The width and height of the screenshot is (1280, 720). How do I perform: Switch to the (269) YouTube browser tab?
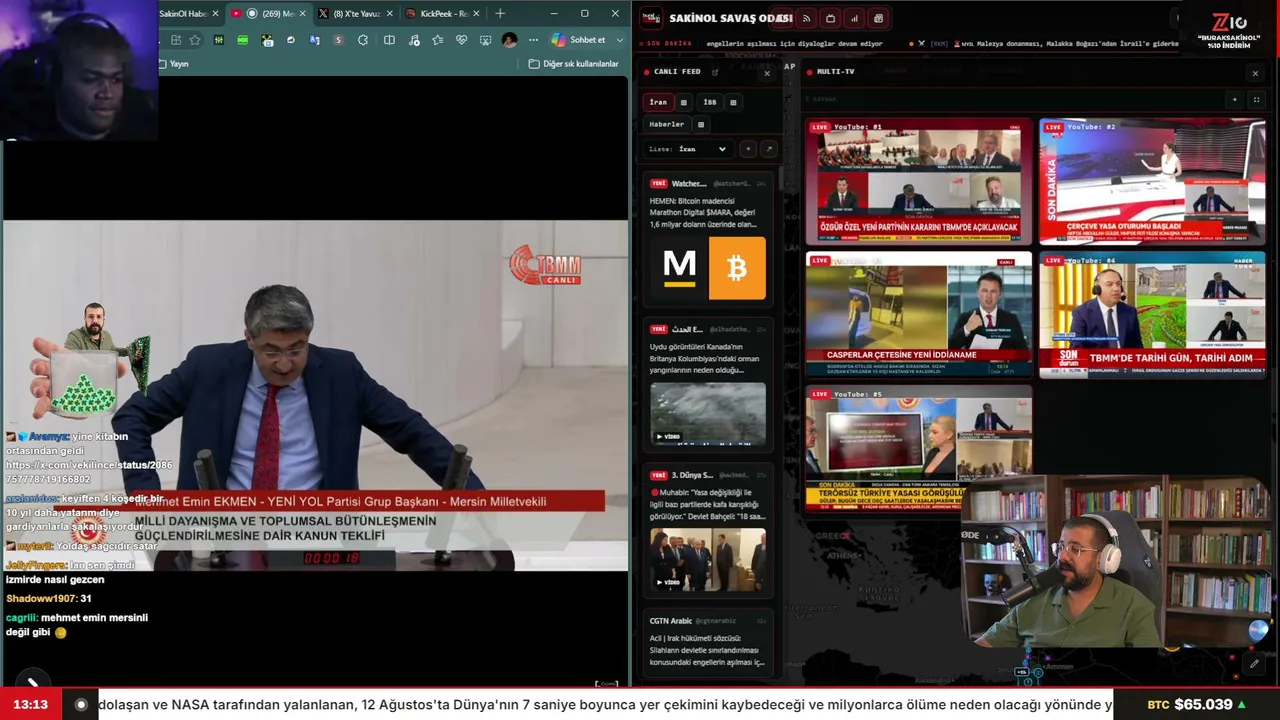(268, 14)
